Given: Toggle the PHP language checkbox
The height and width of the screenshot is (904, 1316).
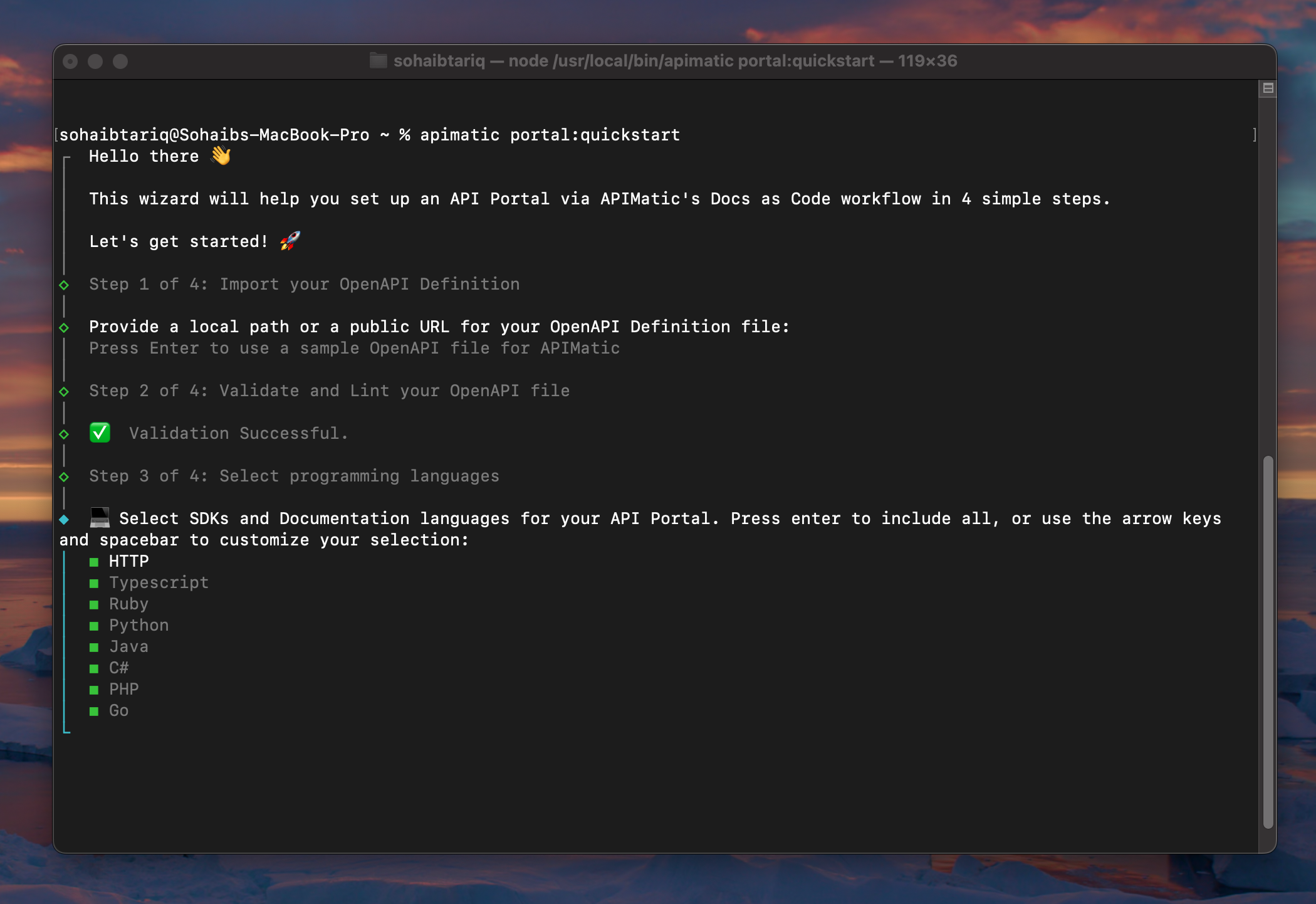Looking at the screenshot, I should click(x=94, y=690).
